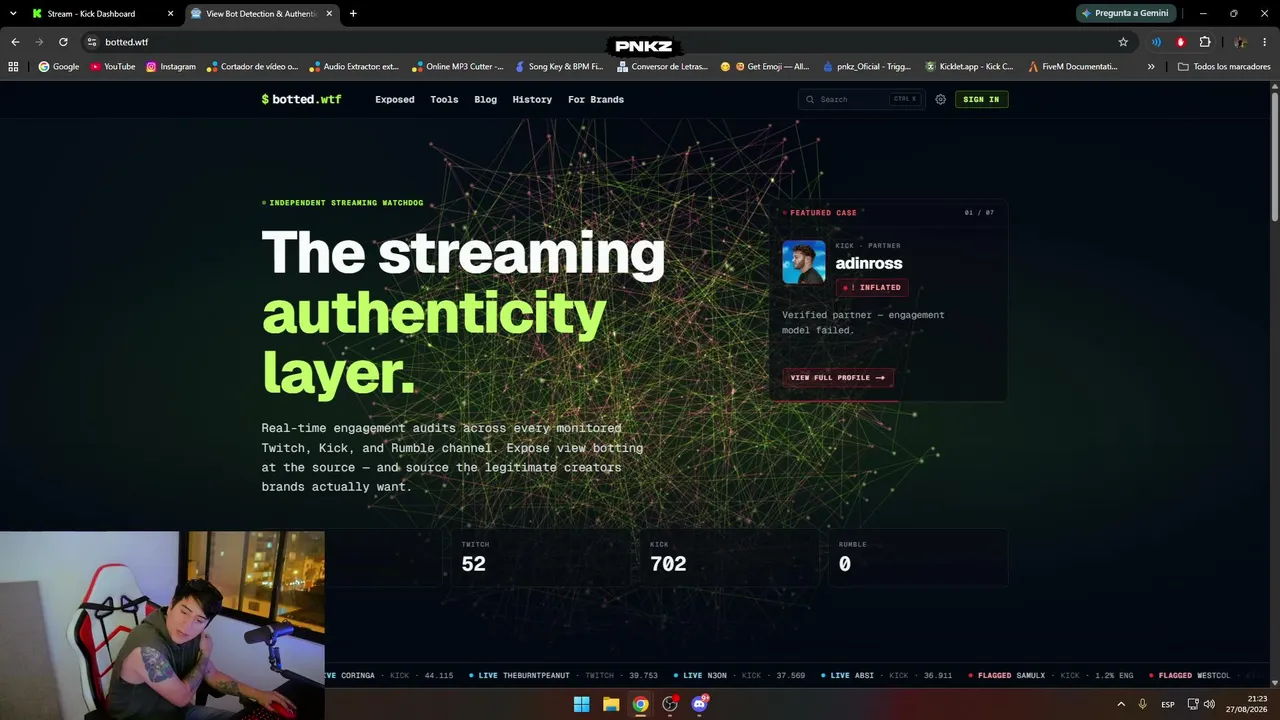This screenshot has height=720, width=1280.
Task: Open the network icon in system tray
Action: click(x=1193, y=704)
